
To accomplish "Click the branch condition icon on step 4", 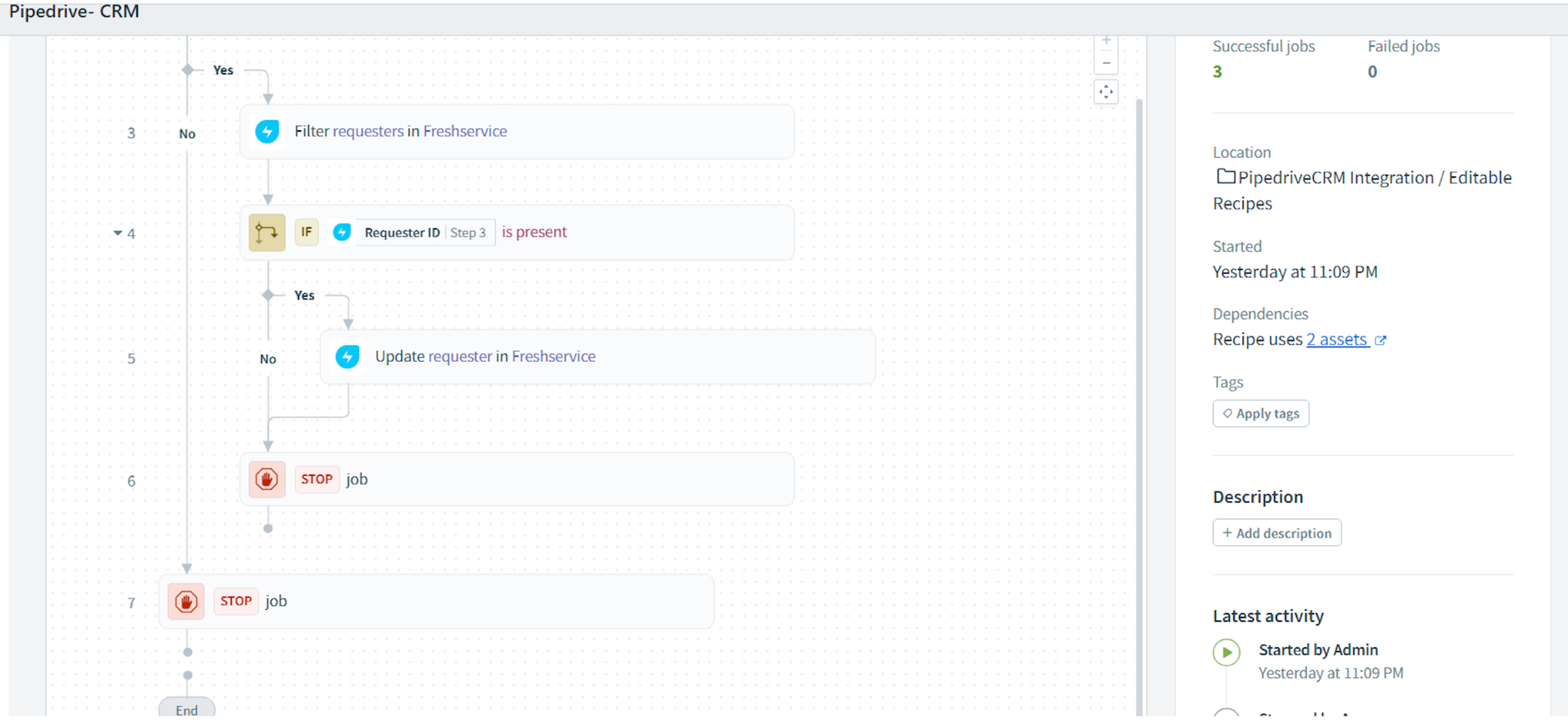I will tap(267, 232).
